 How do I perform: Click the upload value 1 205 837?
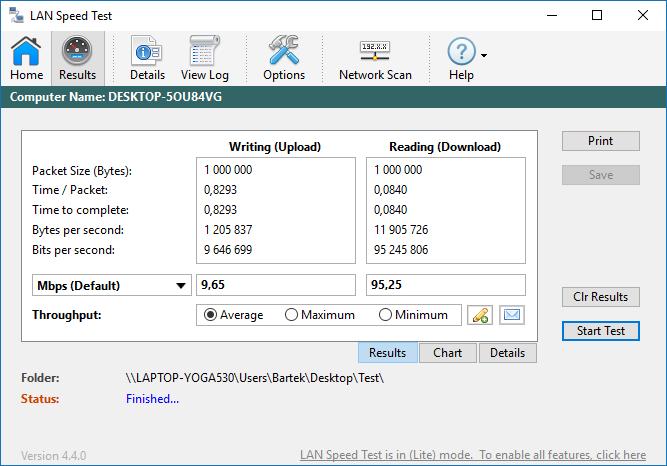click(x=228, y=230)
